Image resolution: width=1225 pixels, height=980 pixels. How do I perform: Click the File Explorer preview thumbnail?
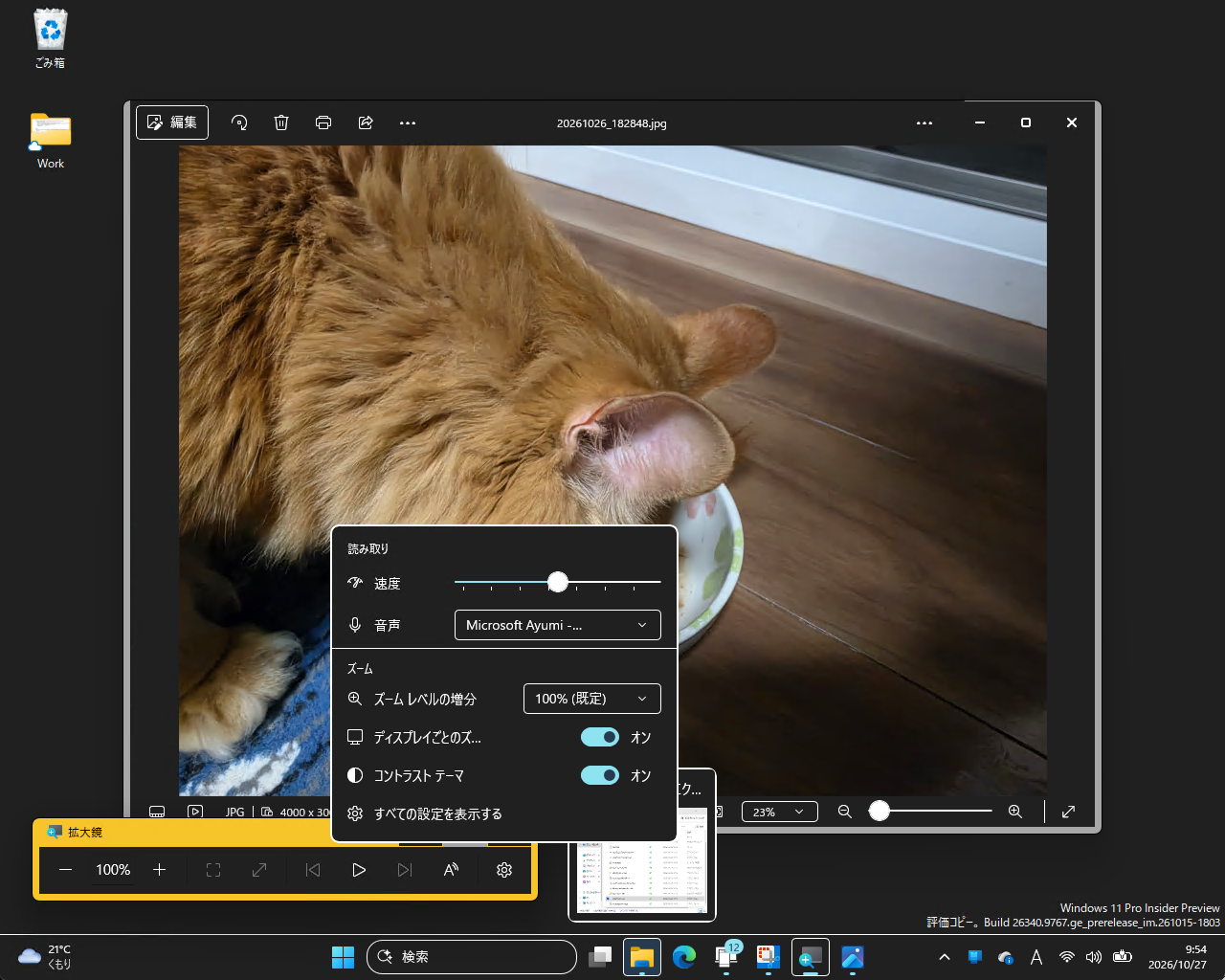click(x=642, y=860)
